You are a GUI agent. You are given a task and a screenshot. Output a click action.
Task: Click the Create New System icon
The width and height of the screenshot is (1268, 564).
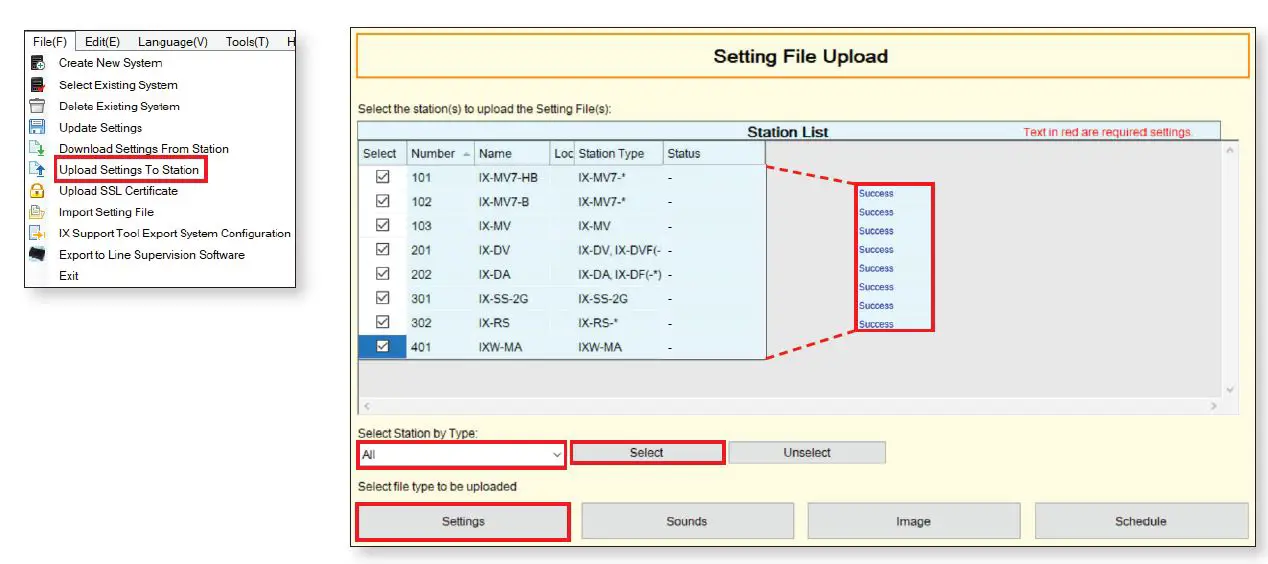[x=38, y=63]
